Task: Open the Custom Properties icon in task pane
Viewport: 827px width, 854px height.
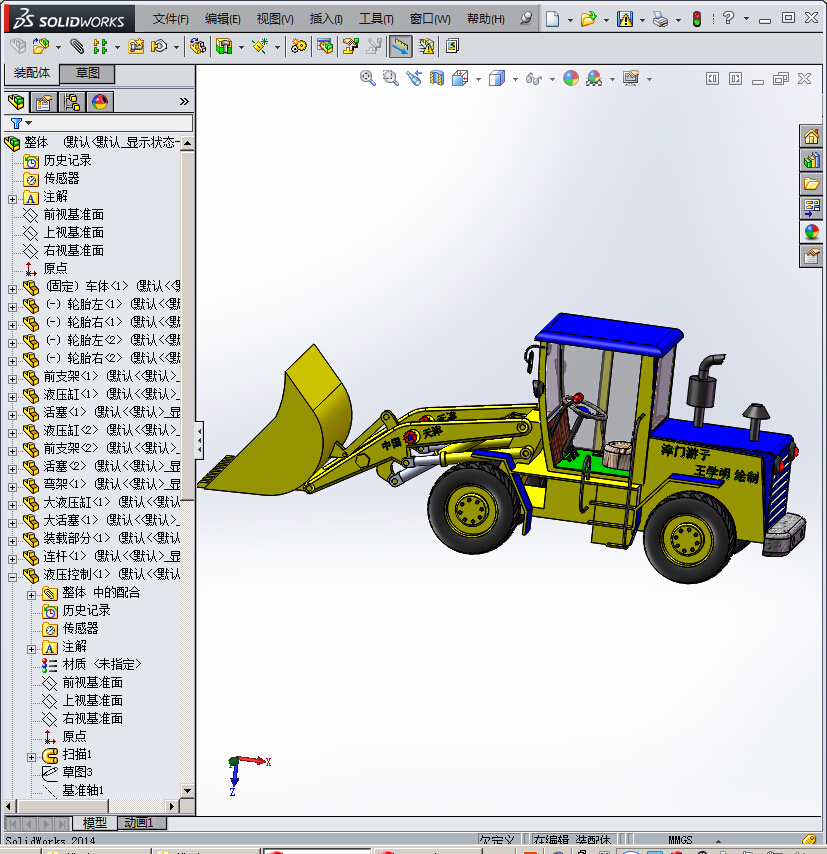Action: (x=811, y=256)
